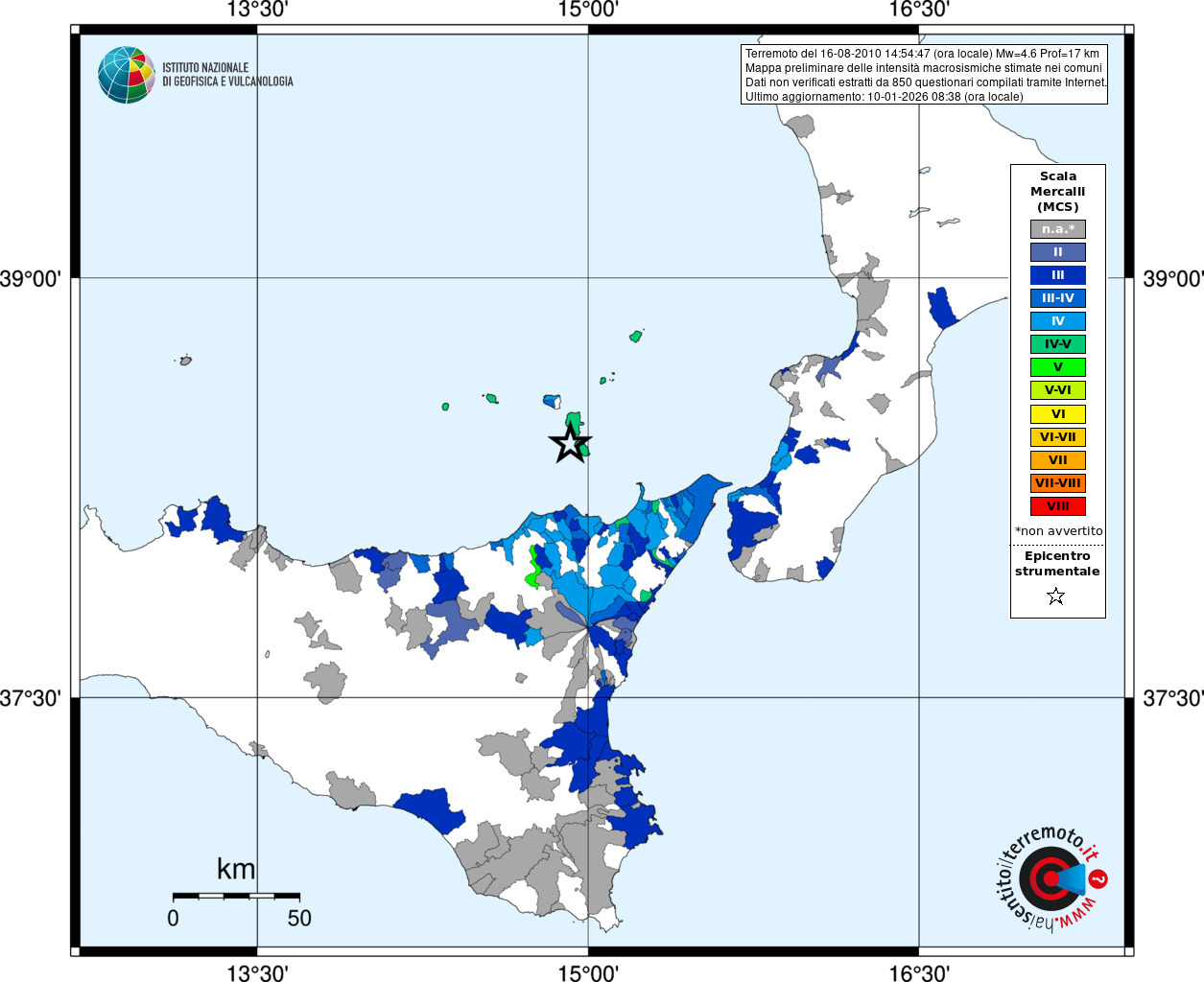
Task: Click the star symbol in the legend
Action: 1056,596
